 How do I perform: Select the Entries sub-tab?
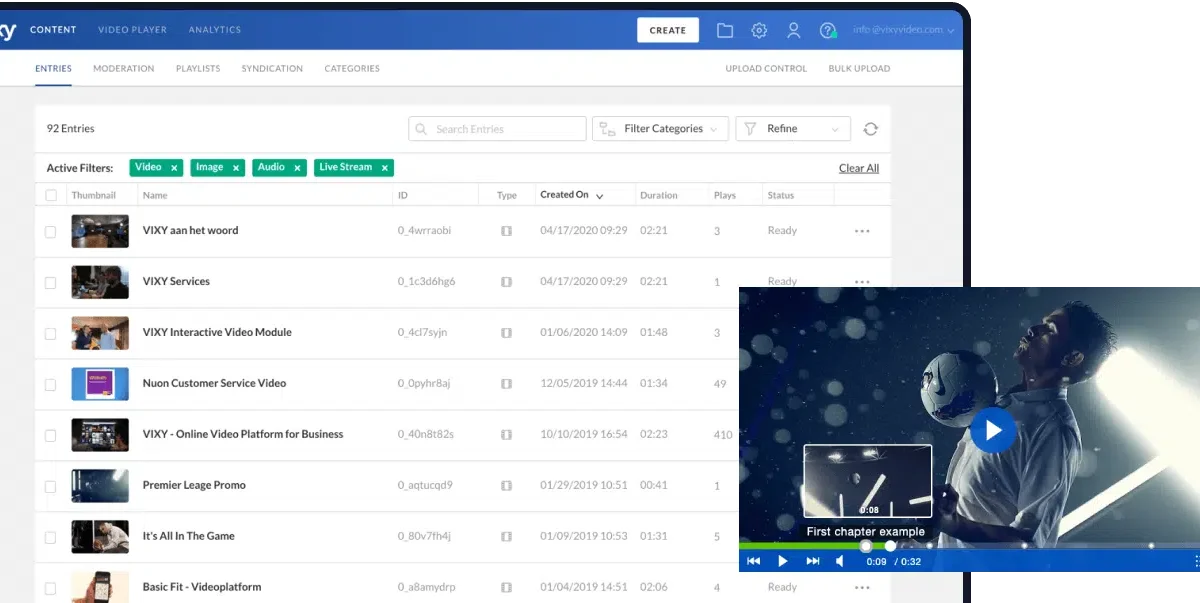(53, 69)
